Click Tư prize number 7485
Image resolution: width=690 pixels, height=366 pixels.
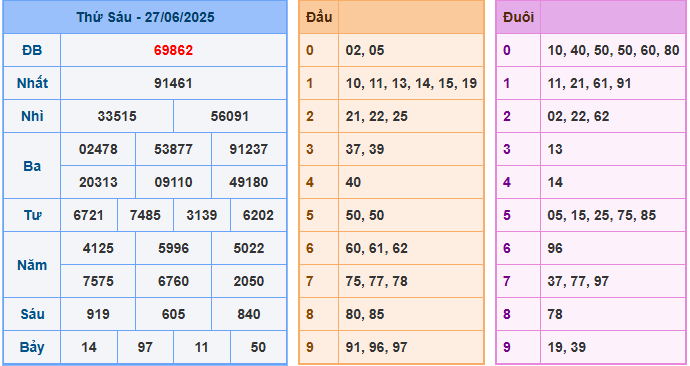pos(145,215)
